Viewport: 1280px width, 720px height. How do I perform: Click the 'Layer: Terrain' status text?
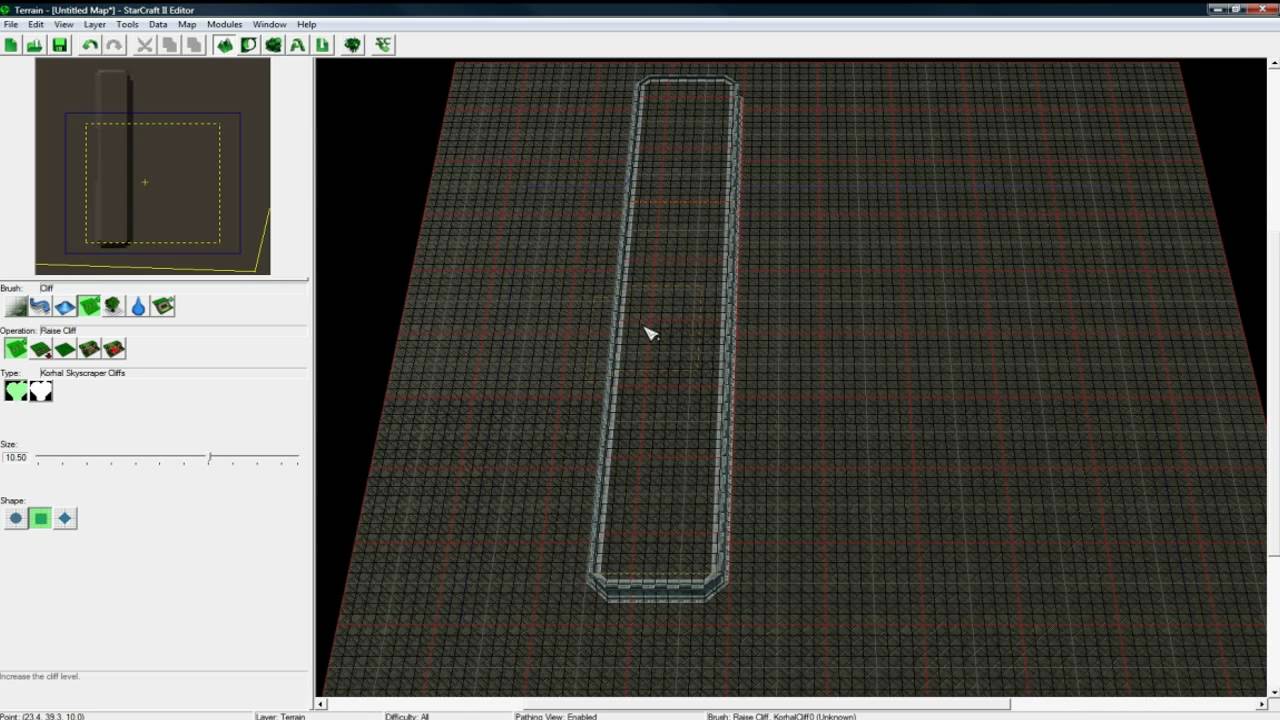[280, 716]
